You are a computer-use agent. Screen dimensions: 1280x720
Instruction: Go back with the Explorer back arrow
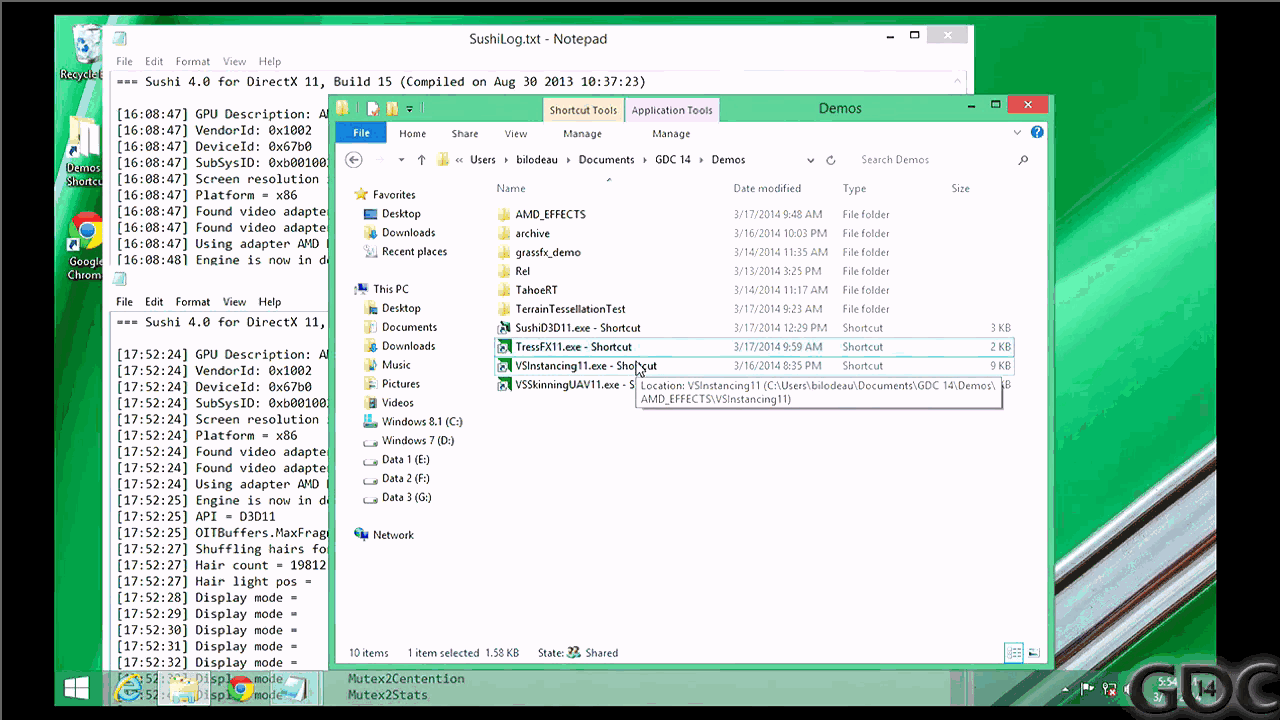[353, 160]
